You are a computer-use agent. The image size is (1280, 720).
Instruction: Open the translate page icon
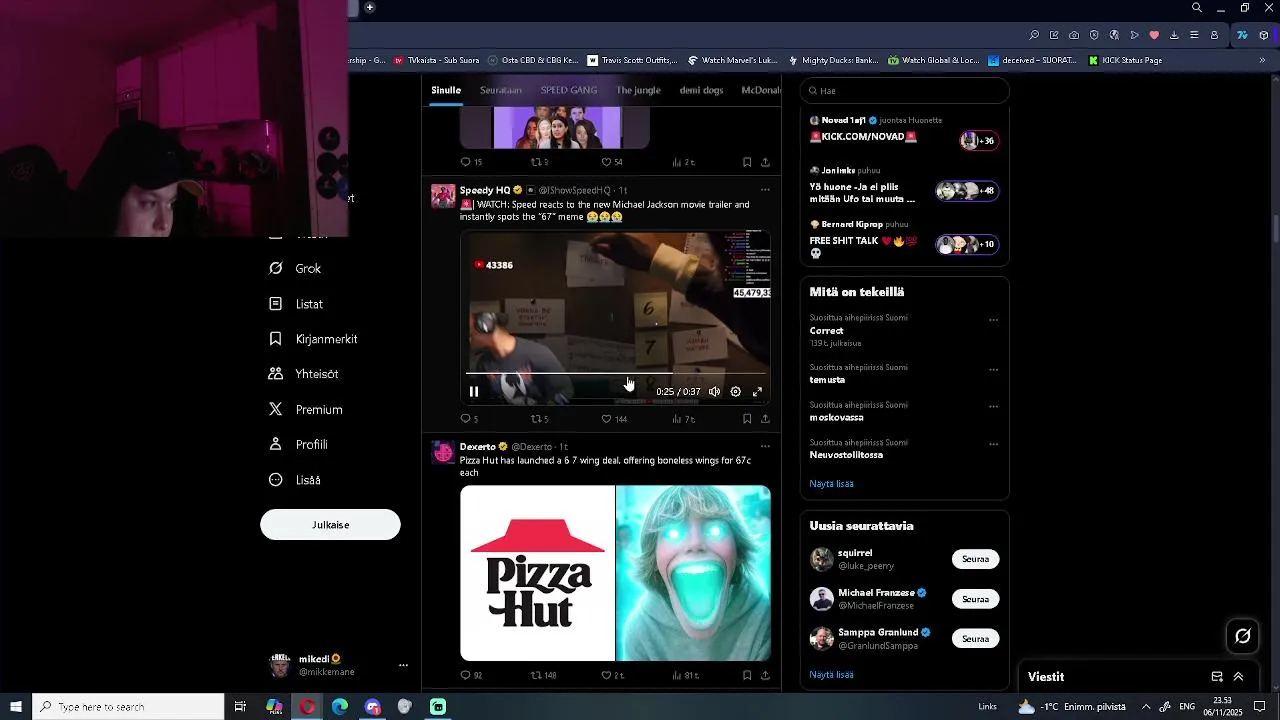tap(1114, 35)
